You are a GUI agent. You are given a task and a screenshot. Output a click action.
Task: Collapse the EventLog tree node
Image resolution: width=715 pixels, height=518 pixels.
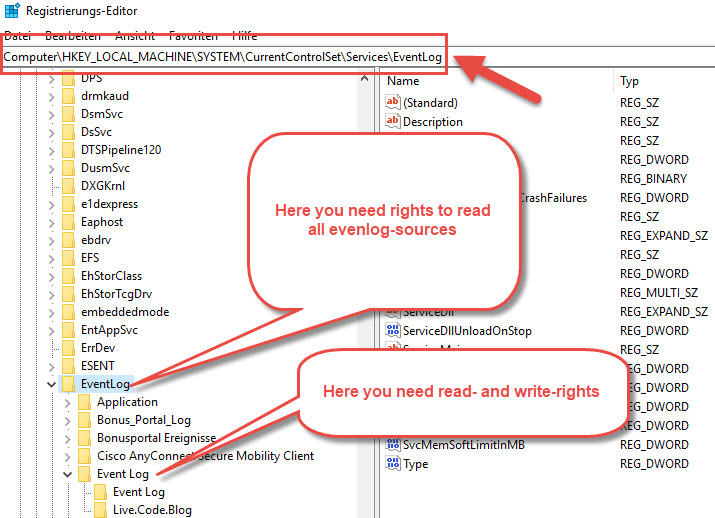tap(51, 384)
